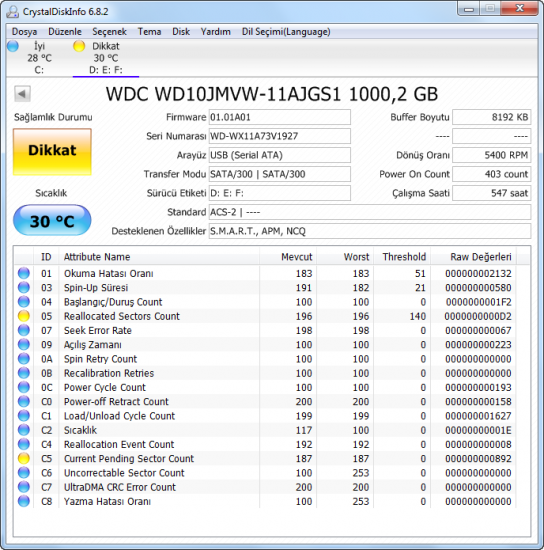Click CrystalDiskInfo app icon in title bar

13,12
